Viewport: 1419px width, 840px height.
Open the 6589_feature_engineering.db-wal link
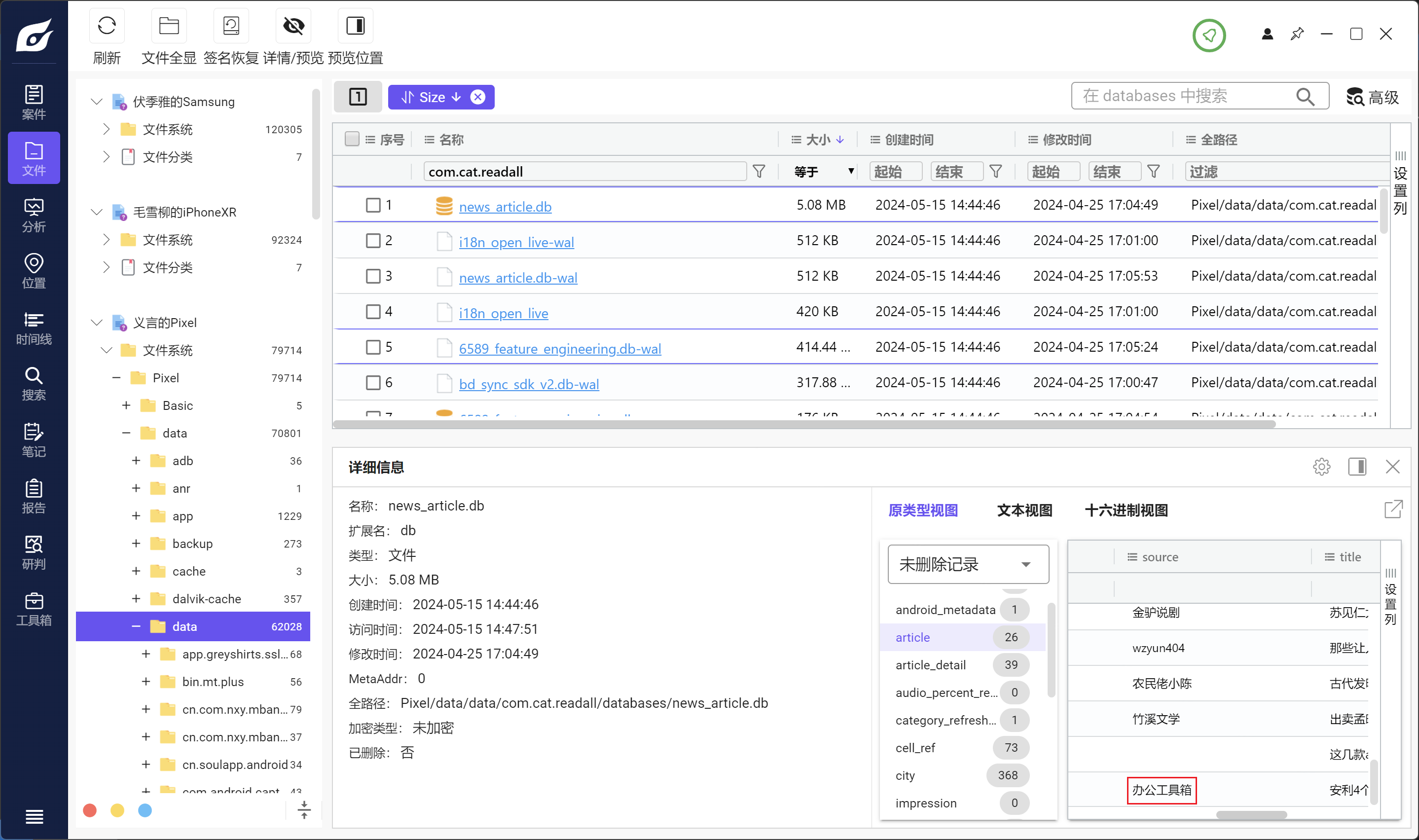(x=560, y=349)
